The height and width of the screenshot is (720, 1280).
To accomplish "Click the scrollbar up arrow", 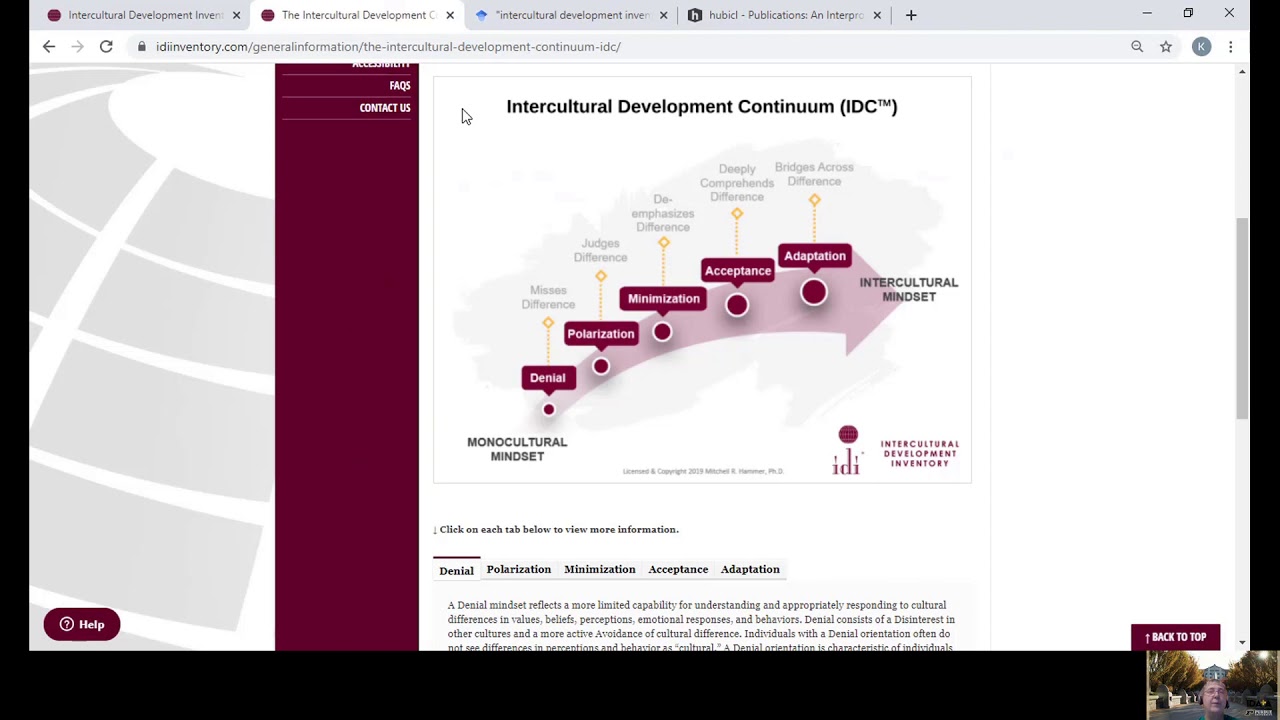I will [x=1242, y=72].
